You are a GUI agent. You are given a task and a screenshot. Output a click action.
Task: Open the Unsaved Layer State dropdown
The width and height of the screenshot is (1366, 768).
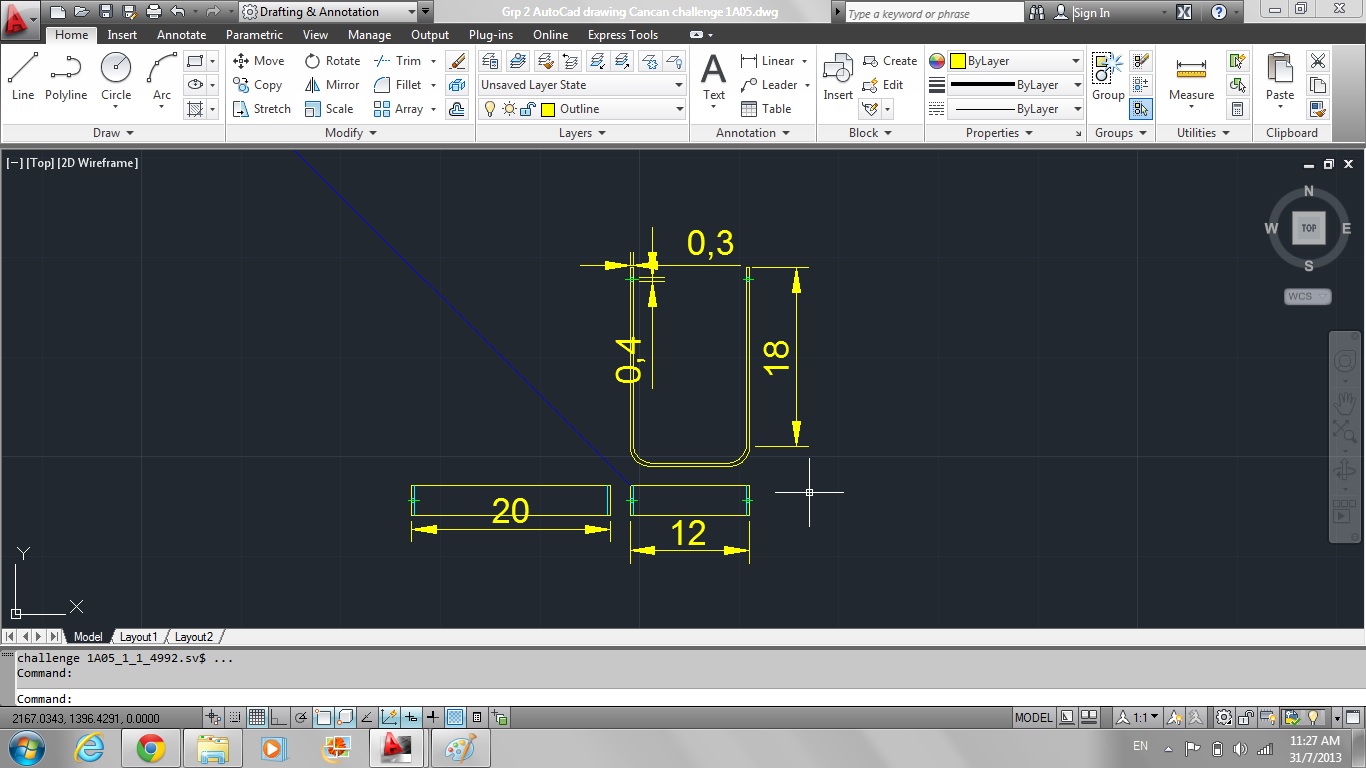coord(678,85)
